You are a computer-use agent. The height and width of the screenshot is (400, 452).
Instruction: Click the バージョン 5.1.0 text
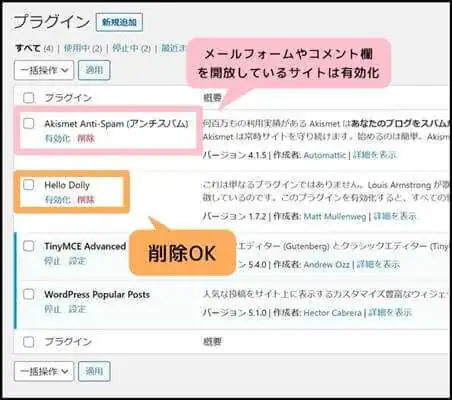[235, 313]
